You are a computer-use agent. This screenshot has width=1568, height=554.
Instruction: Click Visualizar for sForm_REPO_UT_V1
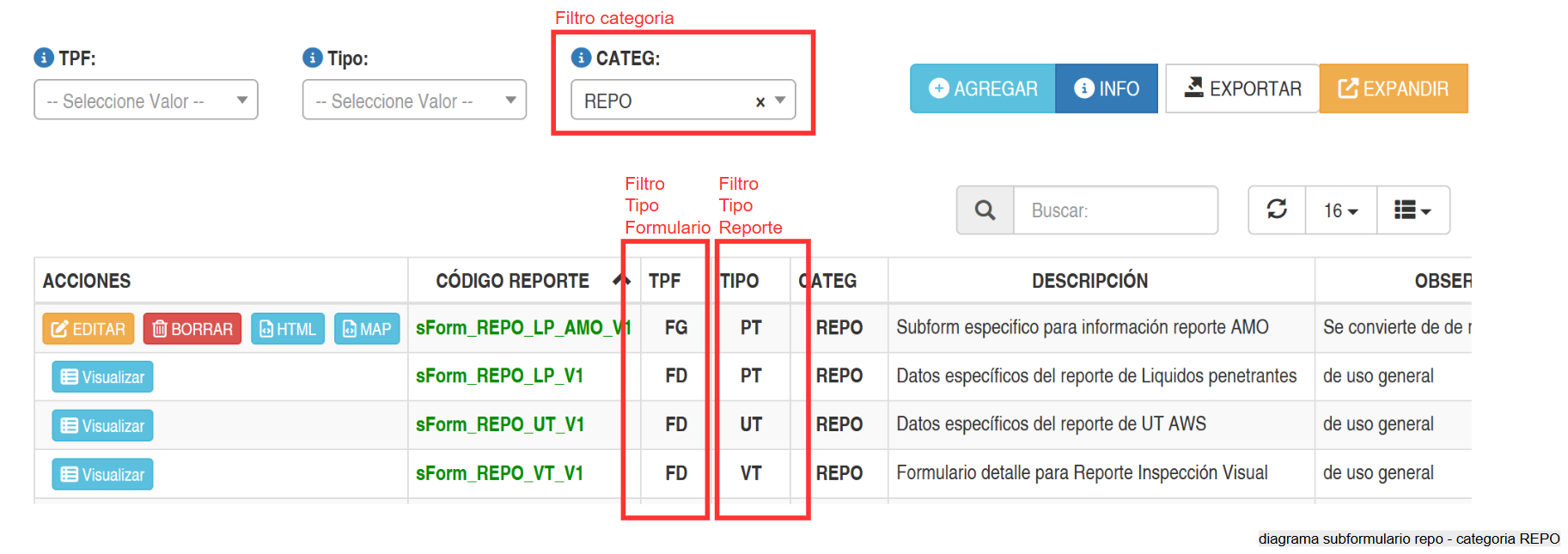[x=102, y=426]
